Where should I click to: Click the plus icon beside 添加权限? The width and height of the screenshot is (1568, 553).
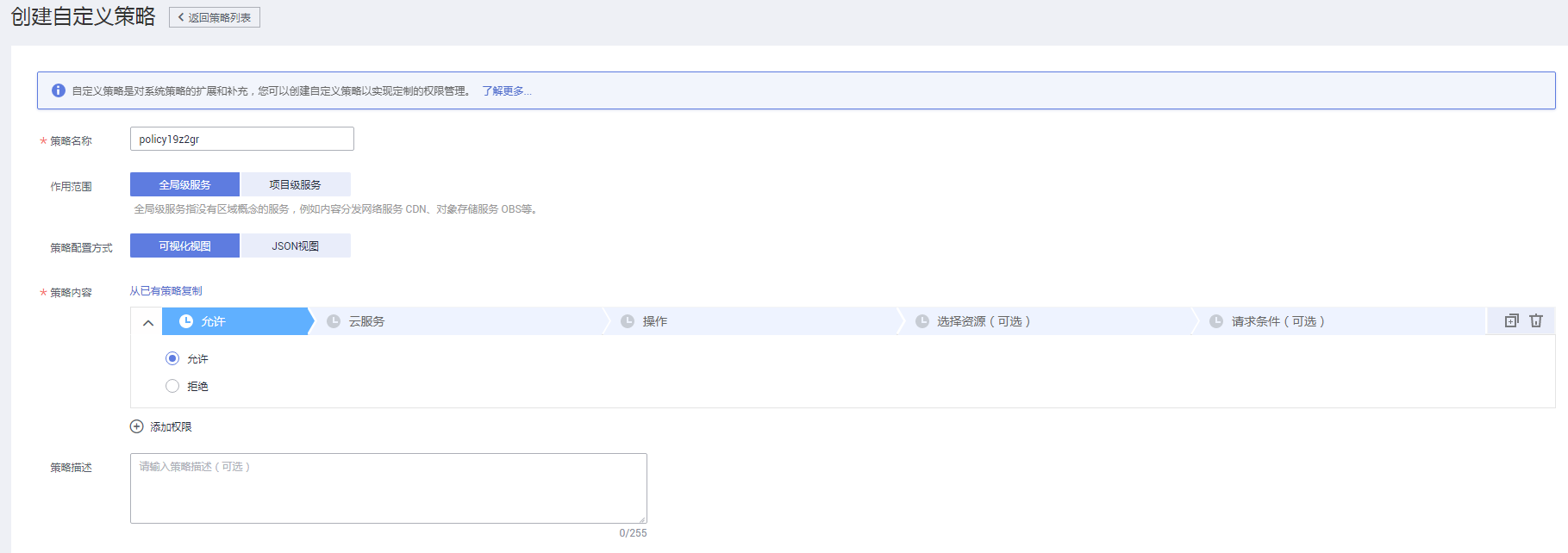click(136, 426)
